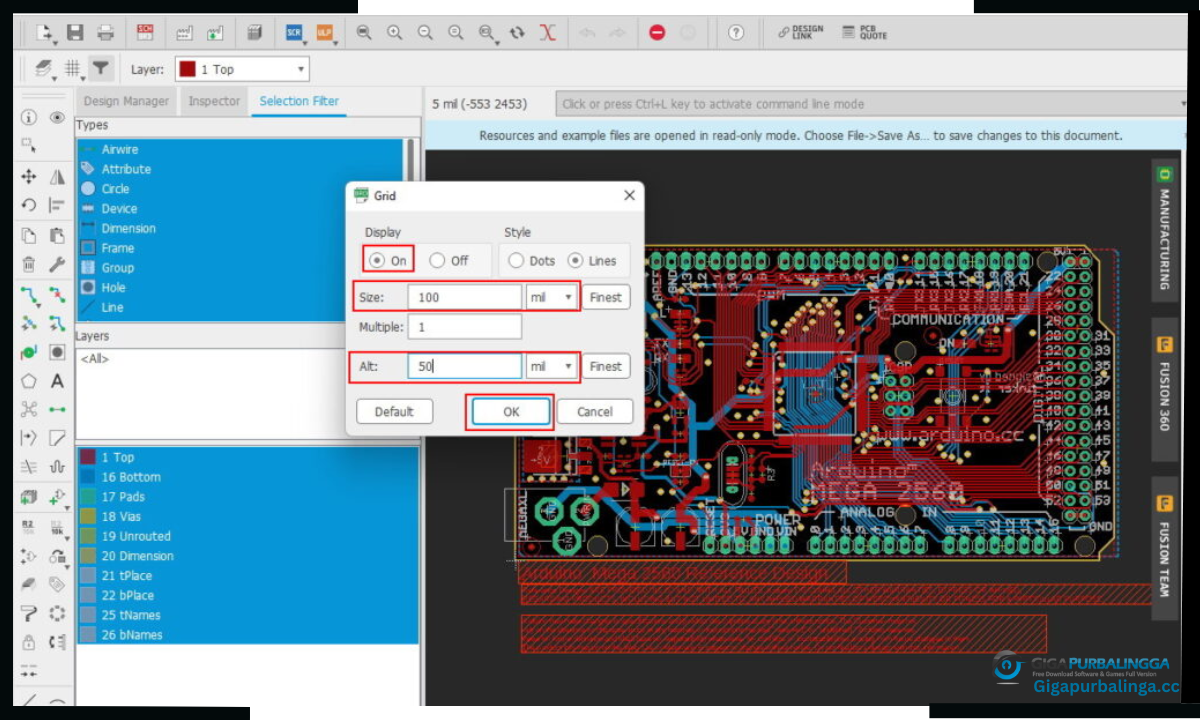Image resolution: width=1200 pixels, height=720 pixels.
Task: Select the 19 Unrouted layer row
Action: 247,536
